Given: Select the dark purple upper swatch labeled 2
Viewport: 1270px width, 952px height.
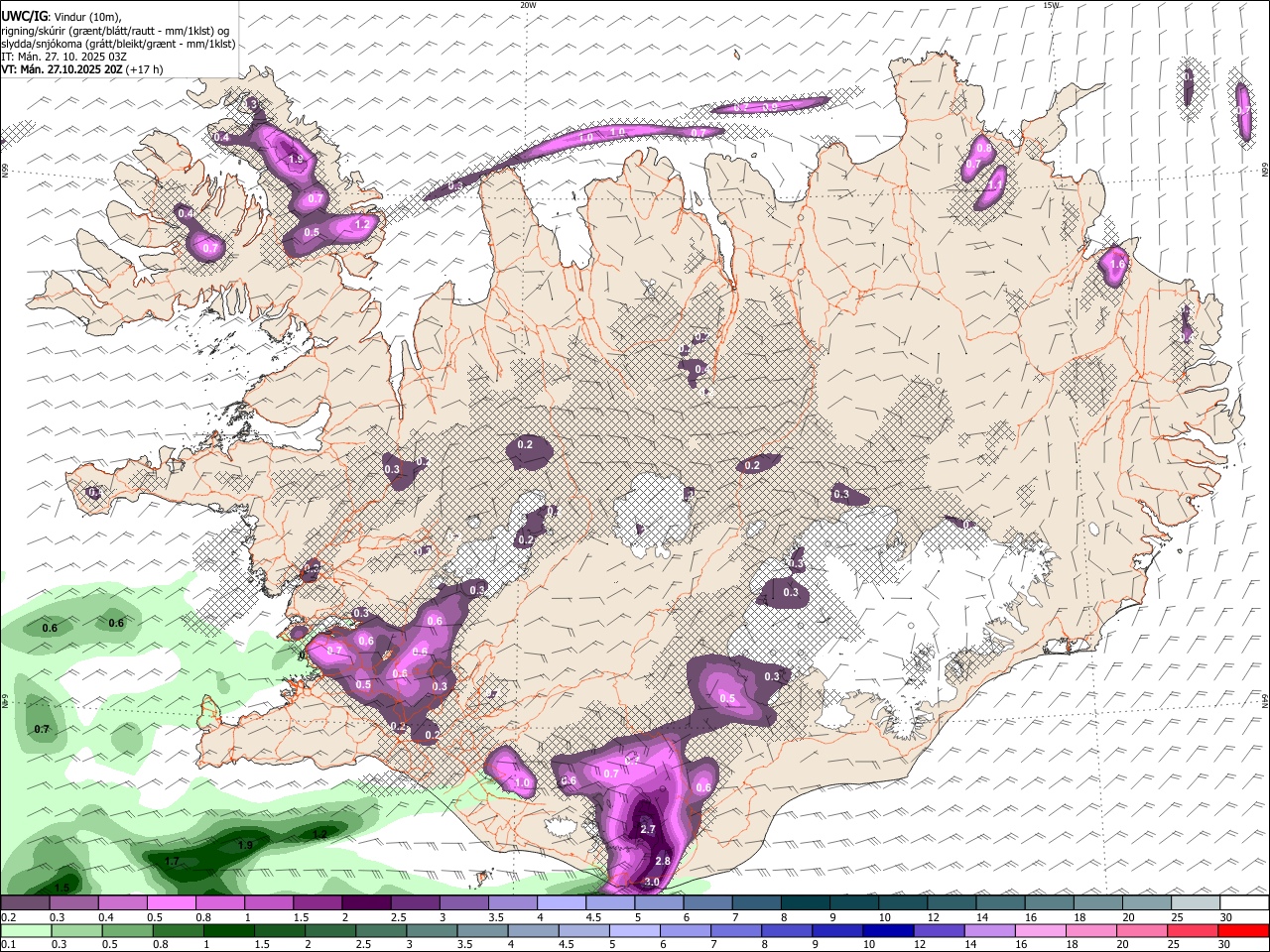Looking at the screenshot, I should click(x=366, y=903).
